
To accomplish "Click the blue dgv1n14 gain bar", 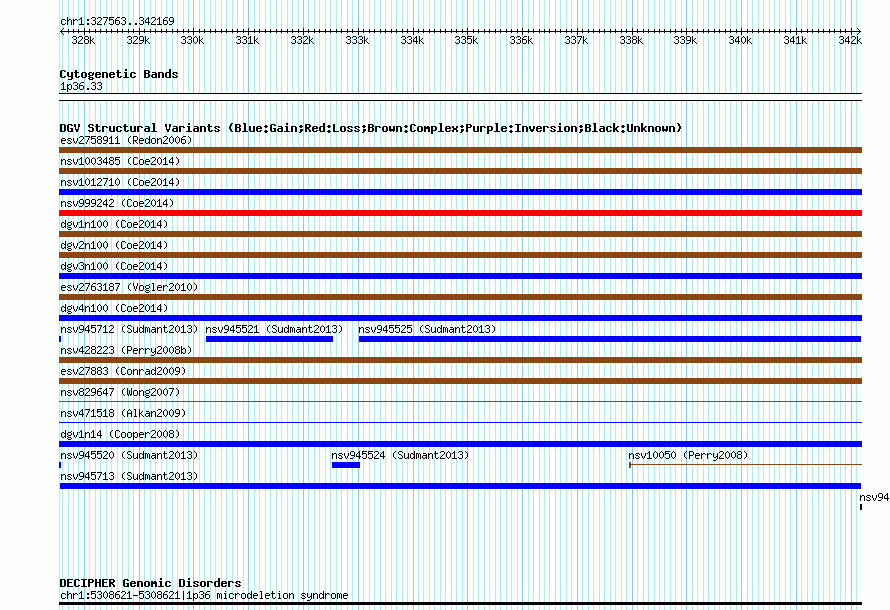I will point(460,444).
